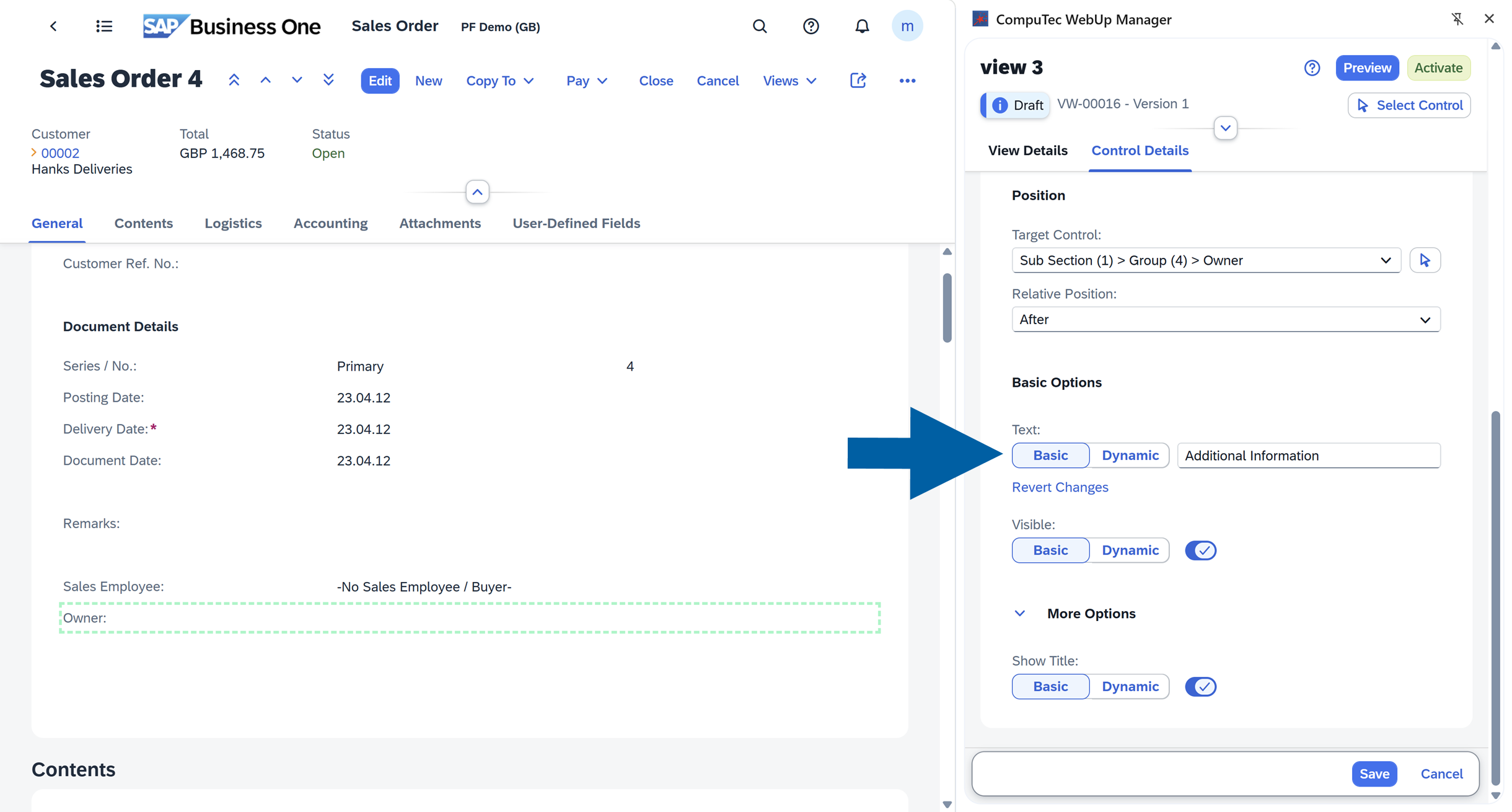Select Basic mode for Visible option
Viewport: 1512px width, 812px height.
click(1050, 550)
